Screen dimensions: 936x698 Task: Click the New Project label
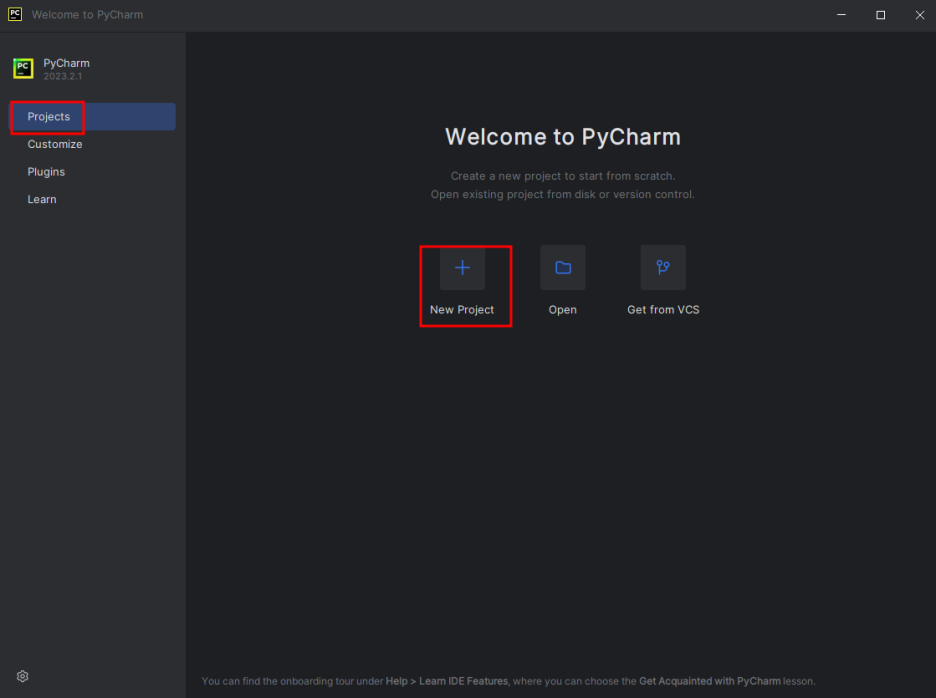462,310
